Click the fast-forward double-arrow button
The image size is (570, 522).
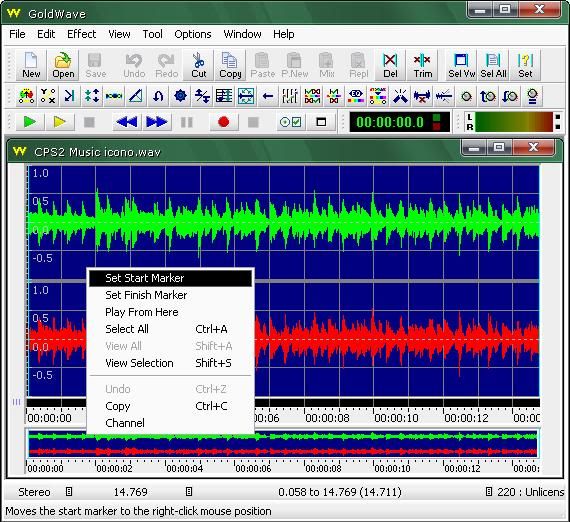click(x=156, y=122)
